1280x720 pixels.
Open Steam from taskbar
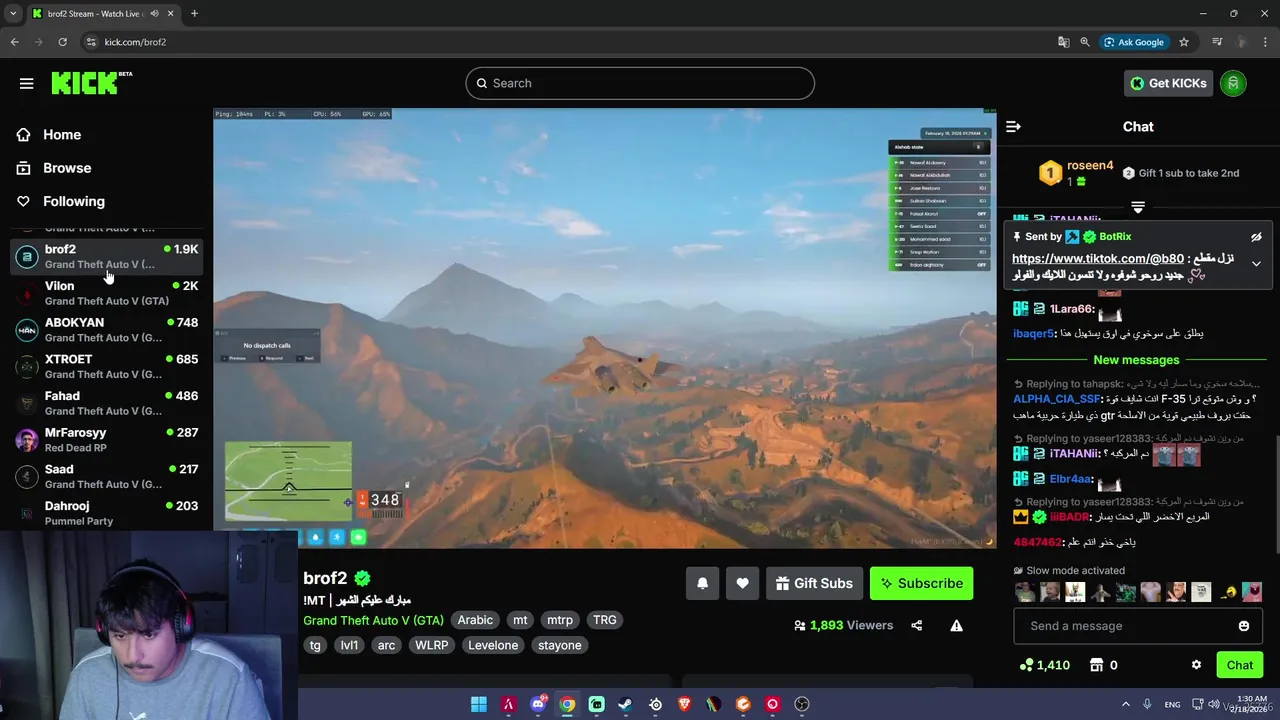tap(625, 704)
